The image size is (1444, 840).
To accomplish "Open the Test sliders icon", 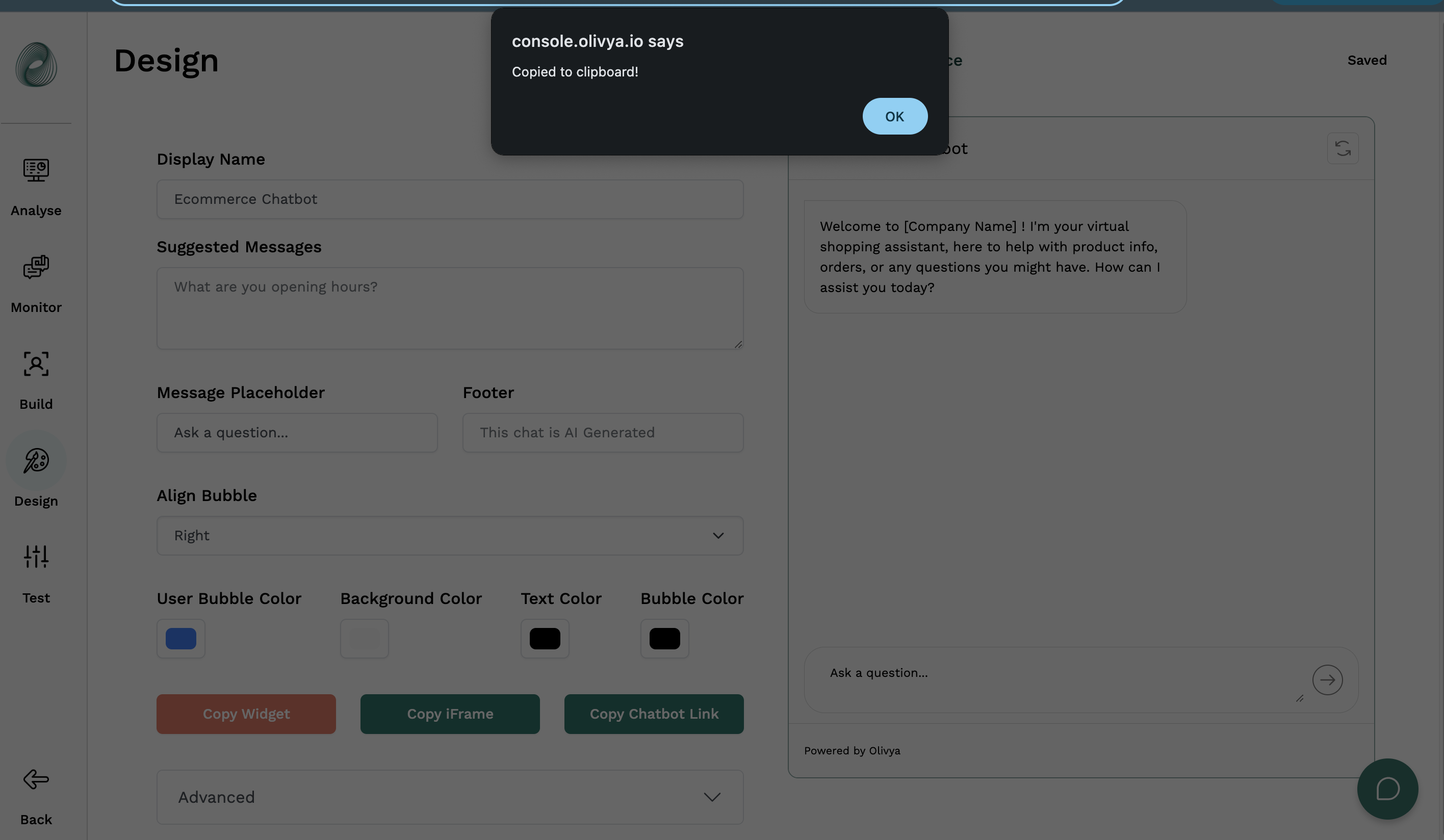I will pos(36,557).
